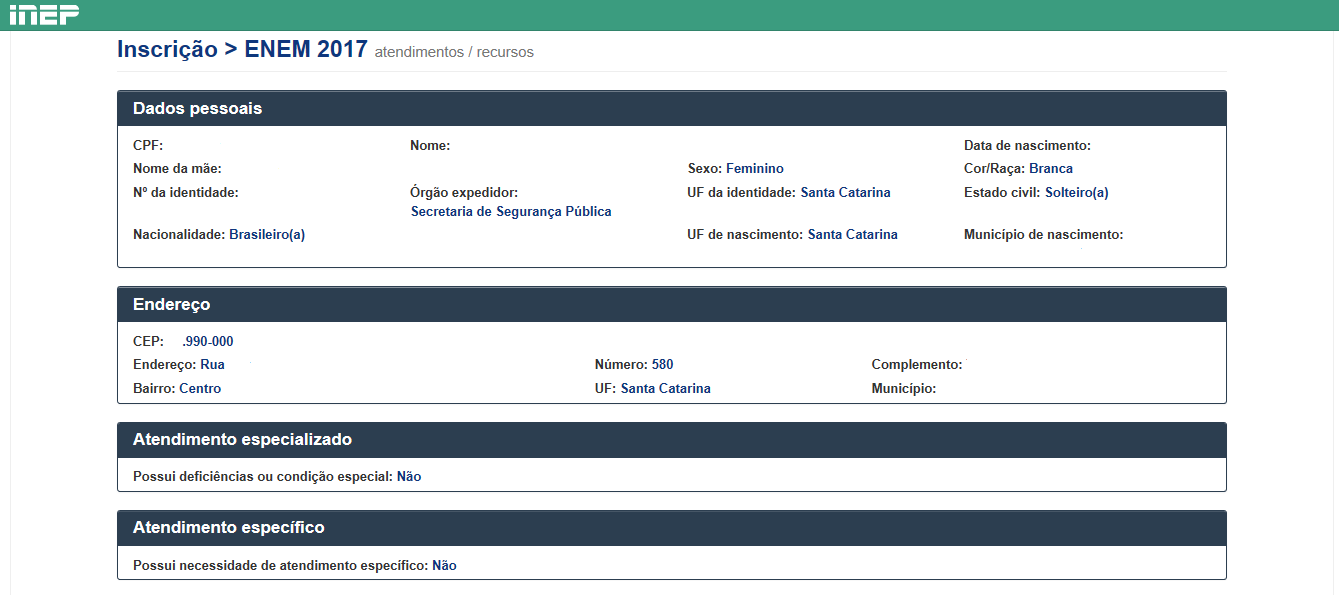Click 'Nome da mãe:' label
This screenshot has width=1339, height=596.
tap(177, 169)
